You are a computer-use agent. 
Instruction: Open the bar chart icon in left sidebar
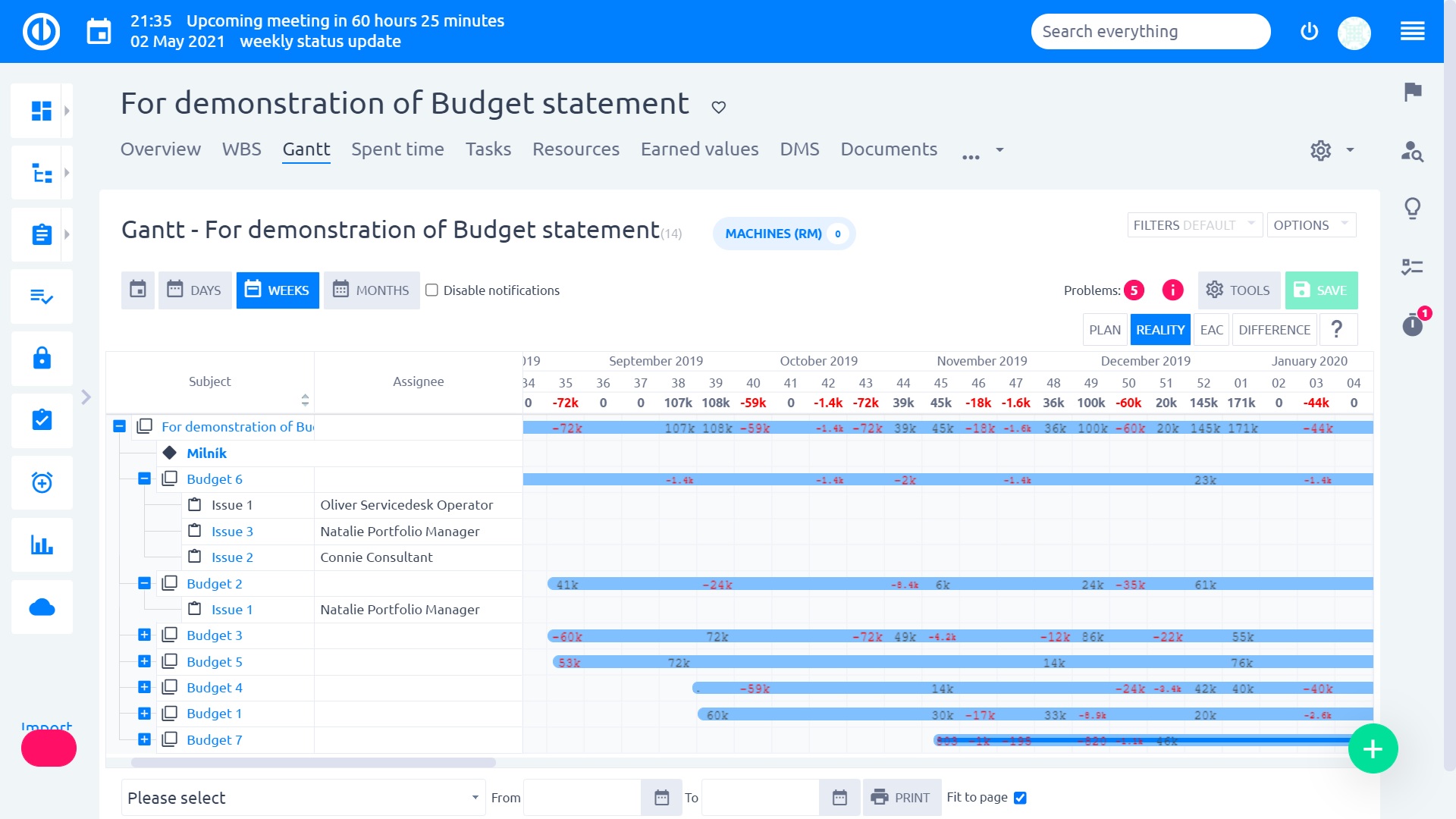coord(42,545)
